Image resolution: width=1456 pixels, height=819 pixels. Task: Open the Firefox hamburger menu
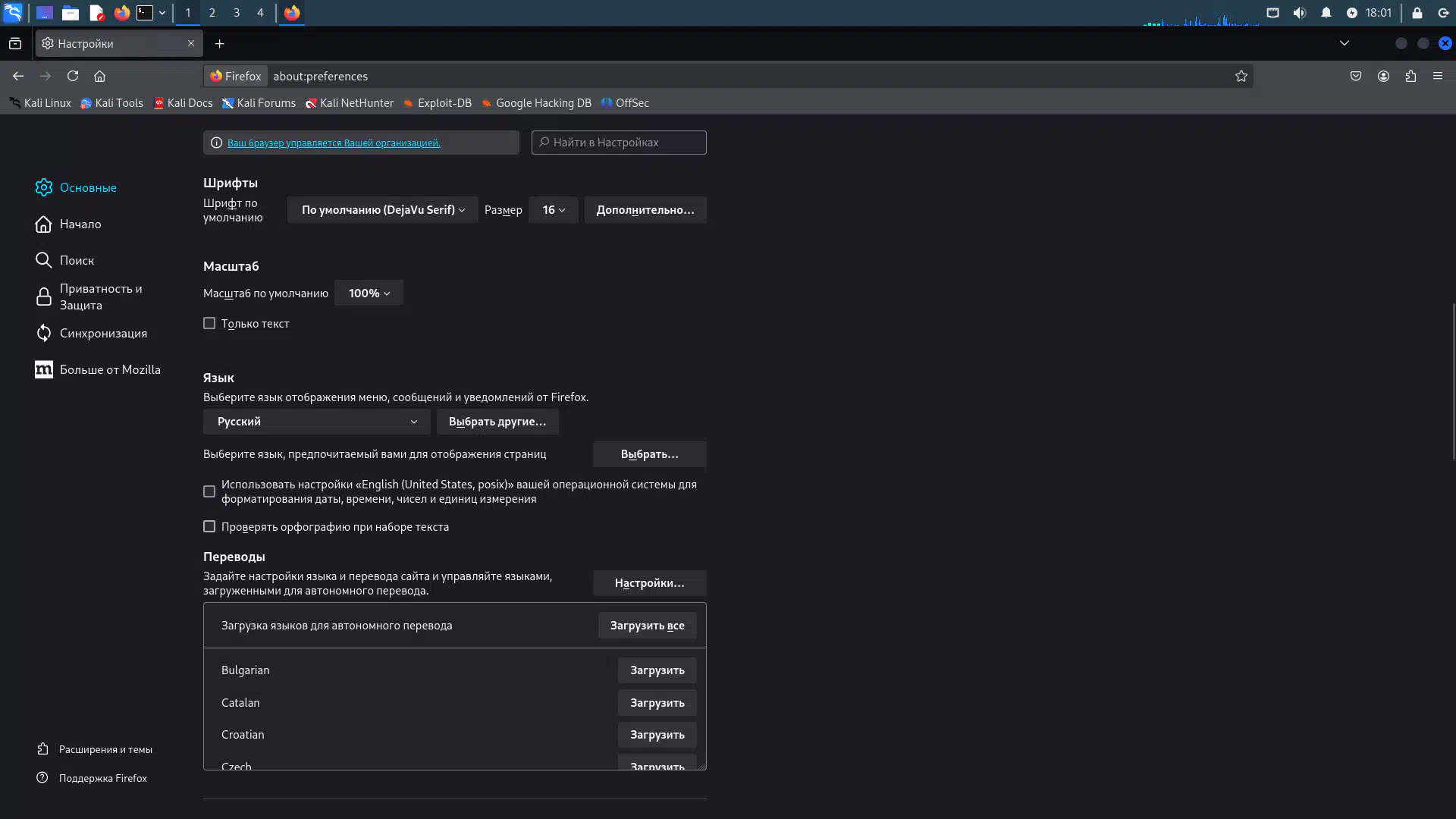(x=1438, y=76)
